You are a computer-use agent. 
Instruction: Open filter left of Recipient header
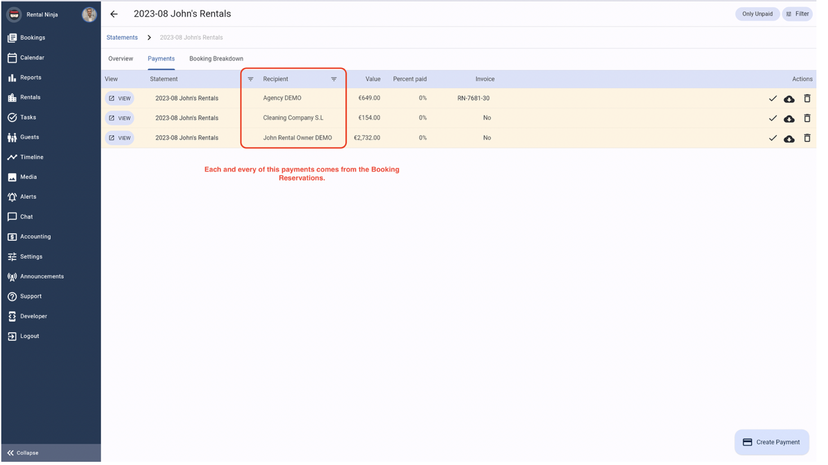click(252, 80)
